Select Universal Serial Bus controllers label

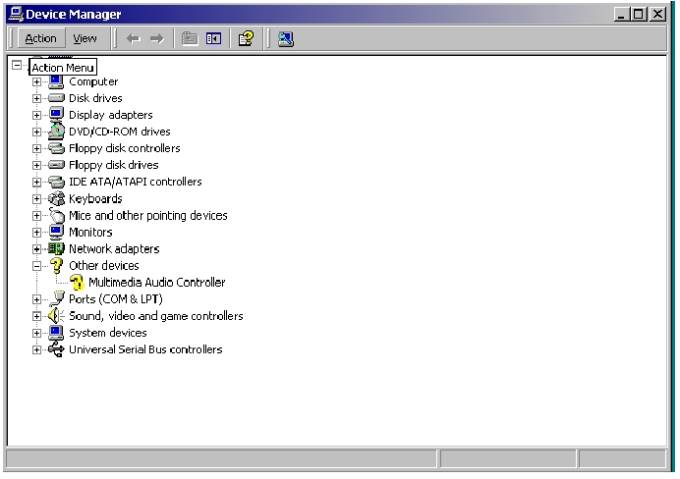(145, 349)
